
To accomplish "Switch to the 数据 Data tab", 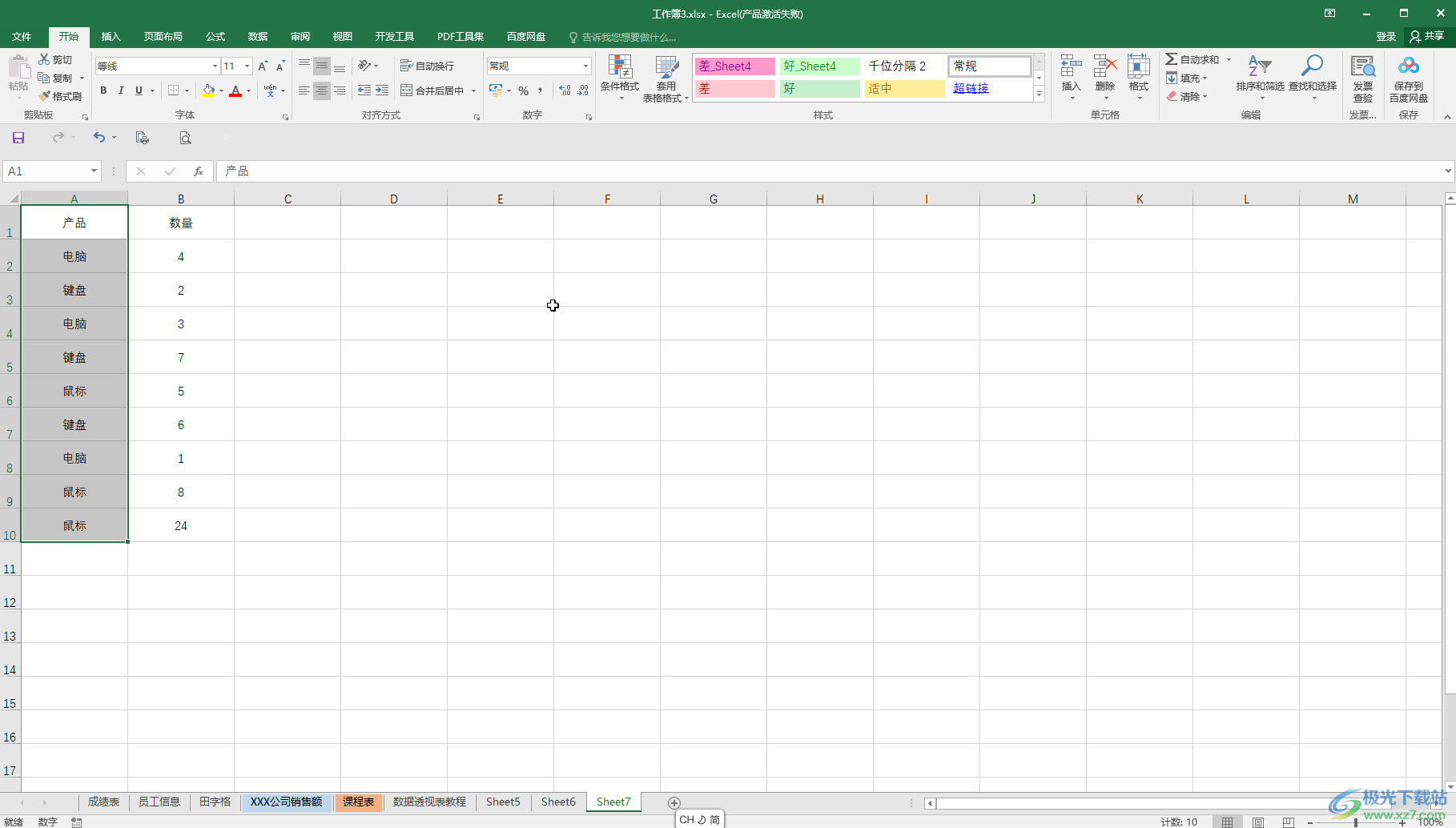I will [258, 36].
